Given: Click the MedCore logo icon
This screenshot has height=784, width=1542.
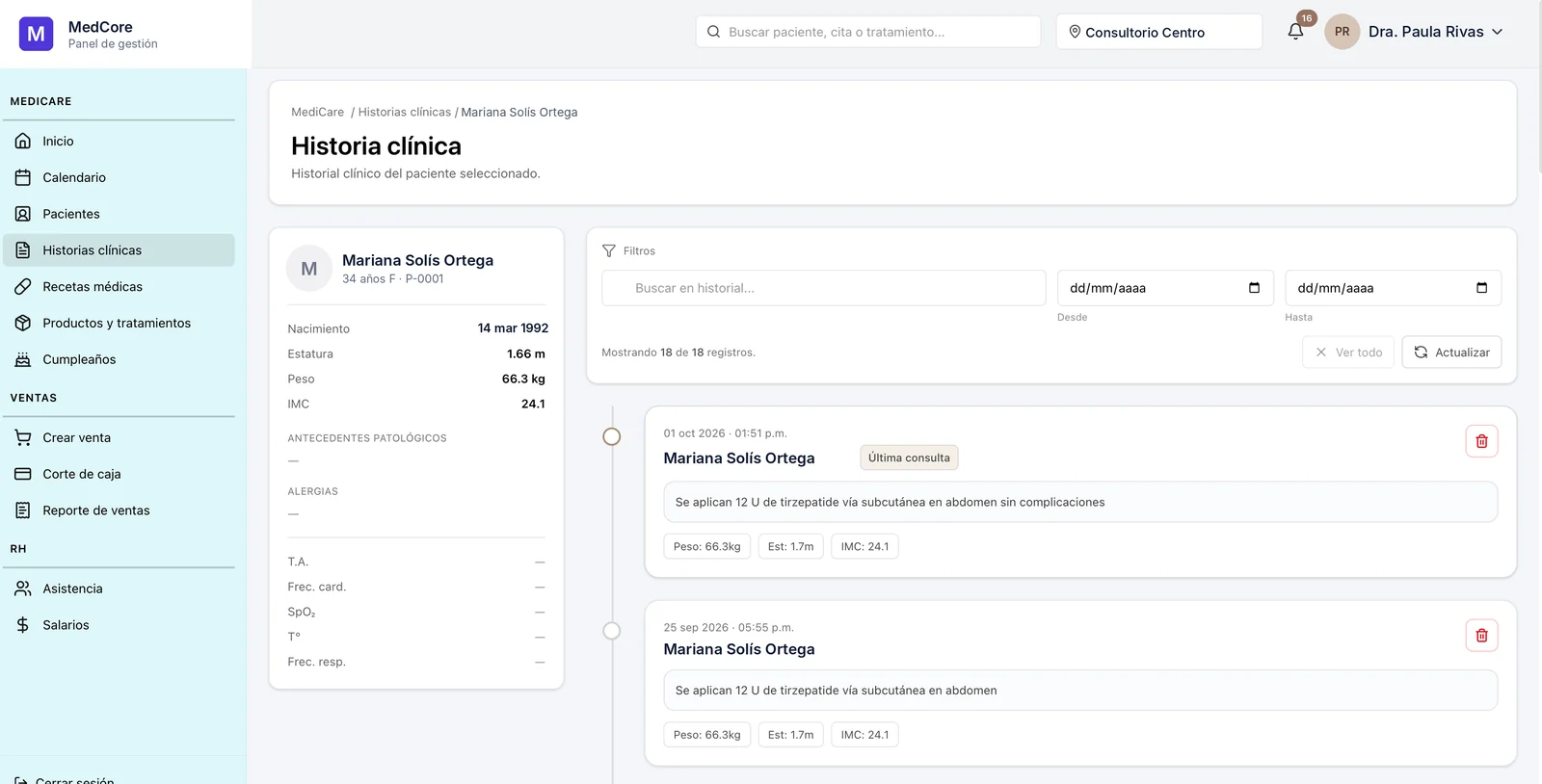Looking at the screenshot, I should point(36,34).
